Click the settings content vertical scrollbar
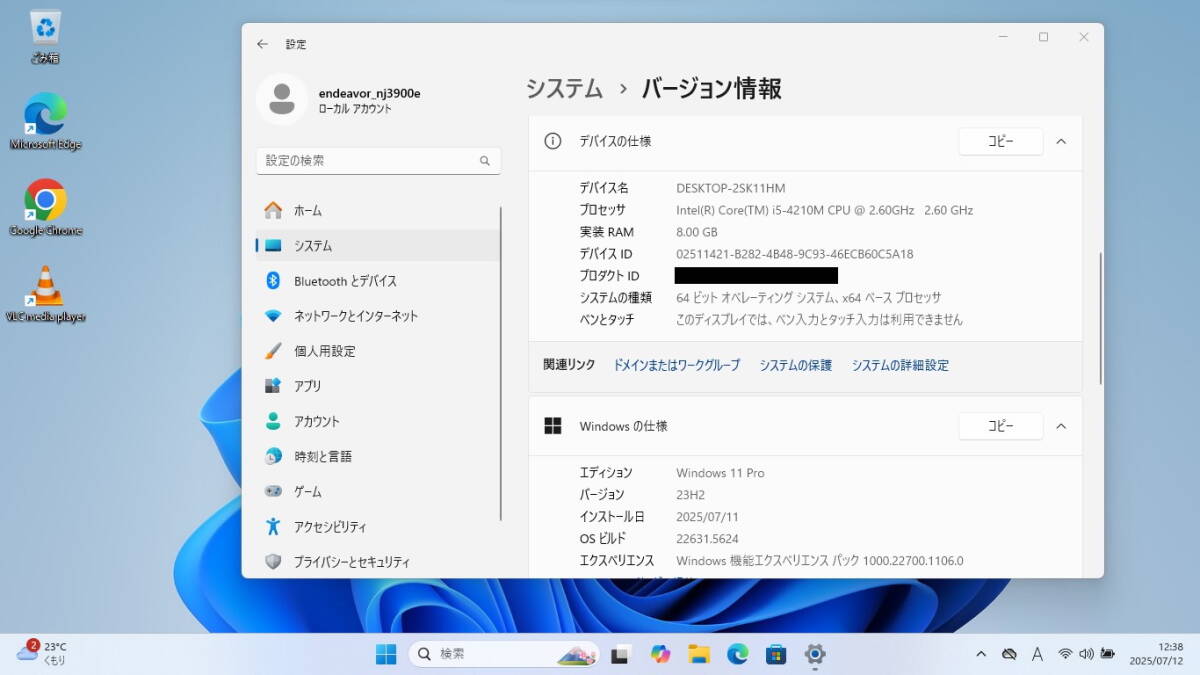The width and height of the screenshot is (1200, 675). [x=1100, y=318]
